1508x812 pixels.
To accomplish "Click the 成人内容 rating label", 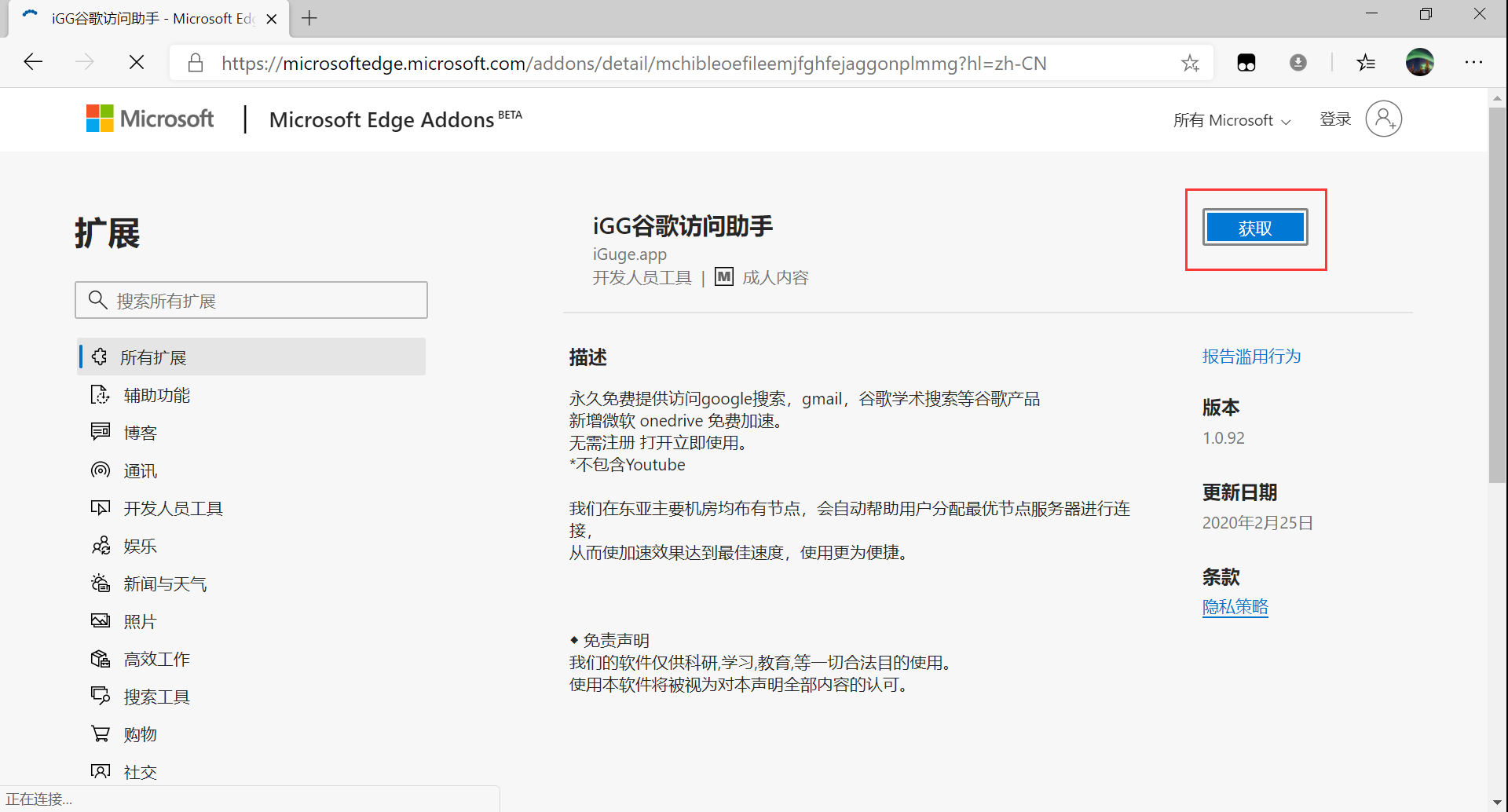I will (775, 278).
